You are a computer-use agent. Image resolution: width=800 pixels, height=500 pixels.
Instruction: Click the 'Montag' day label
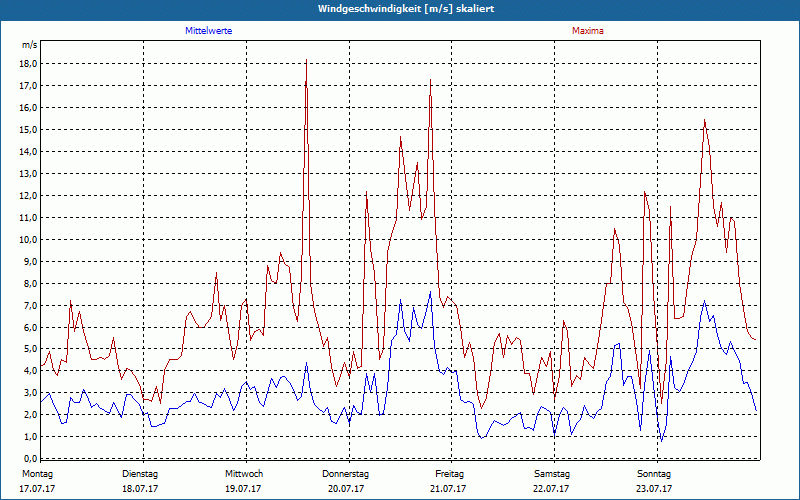(37, 474)
